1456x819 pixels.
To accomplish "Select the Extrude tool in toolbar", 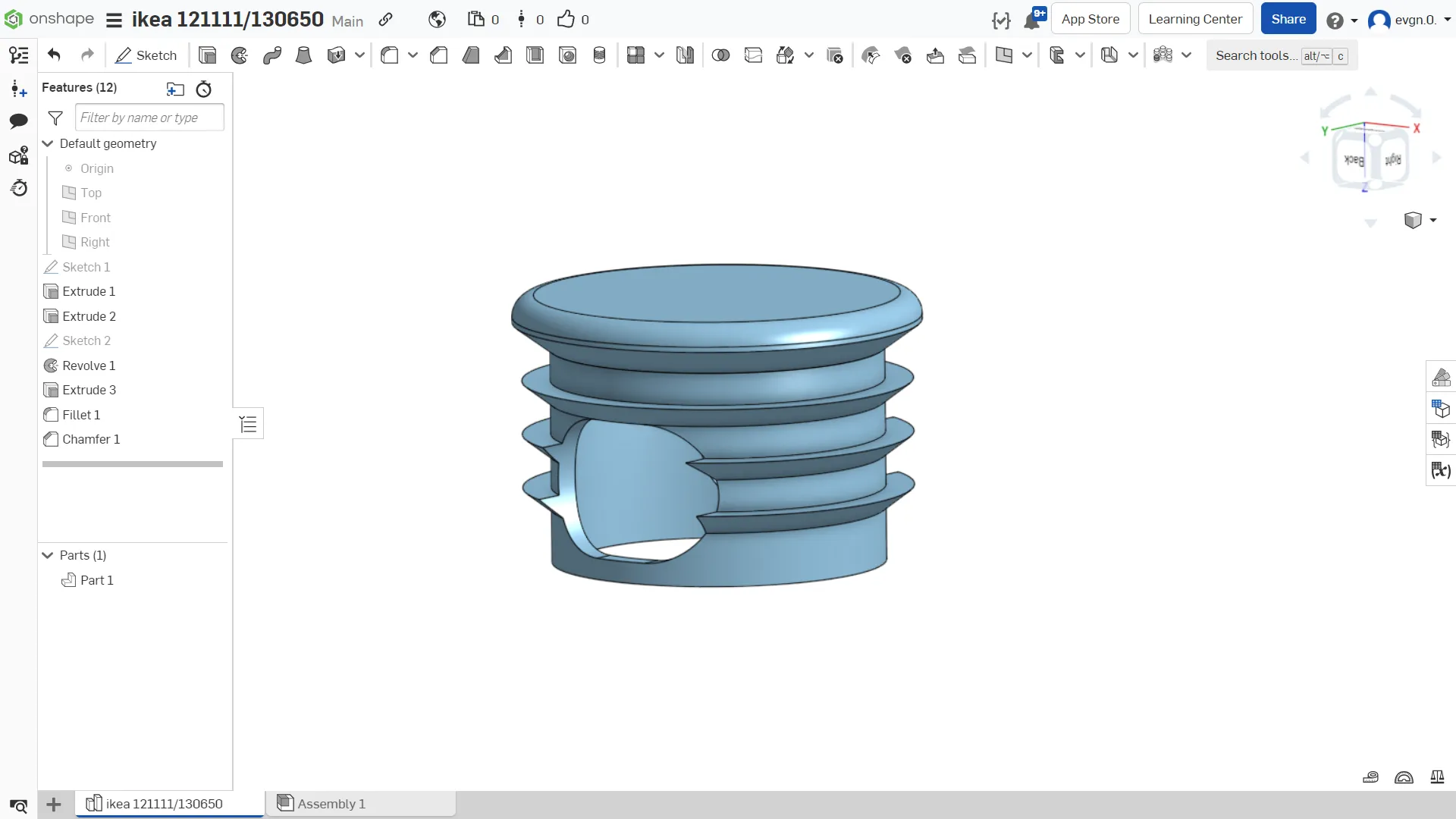I will tap(207, 55).
